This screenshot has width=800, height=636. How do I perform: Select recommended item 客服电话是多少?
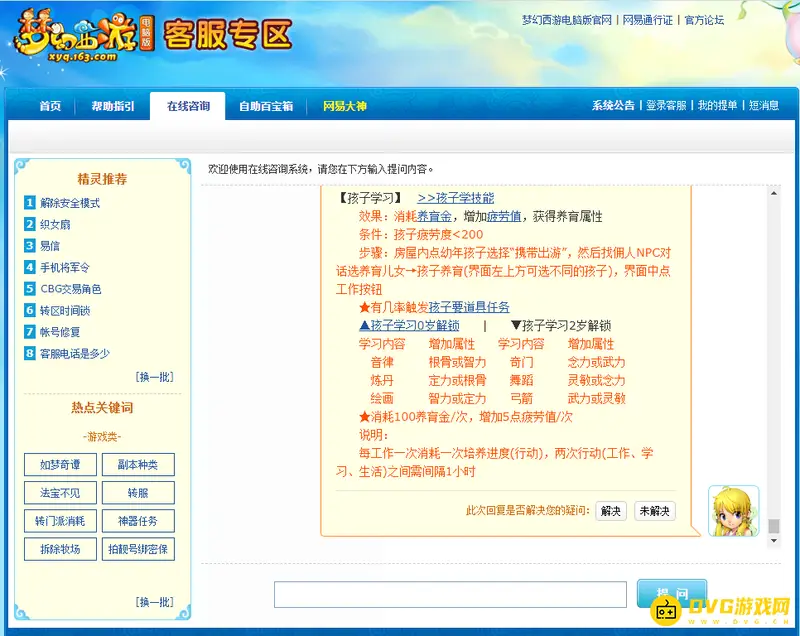coord(74,353)
